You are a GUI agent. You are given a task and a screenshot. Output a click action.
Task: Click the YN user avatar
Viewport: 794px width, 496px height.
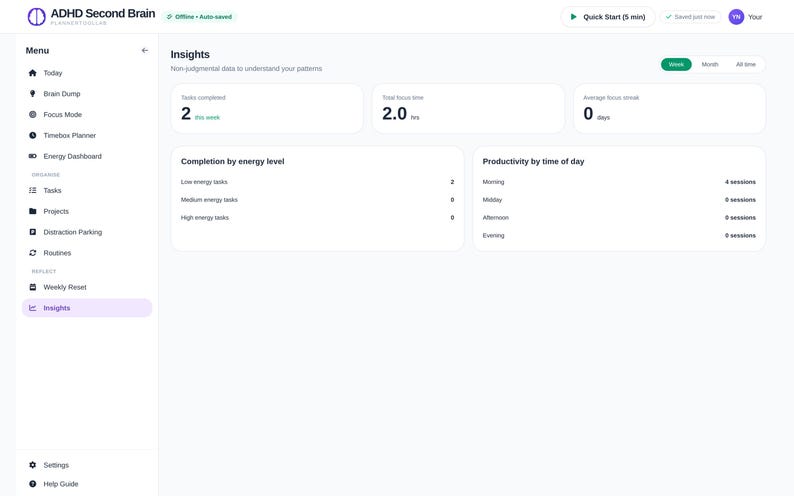(x=736, y=17)
